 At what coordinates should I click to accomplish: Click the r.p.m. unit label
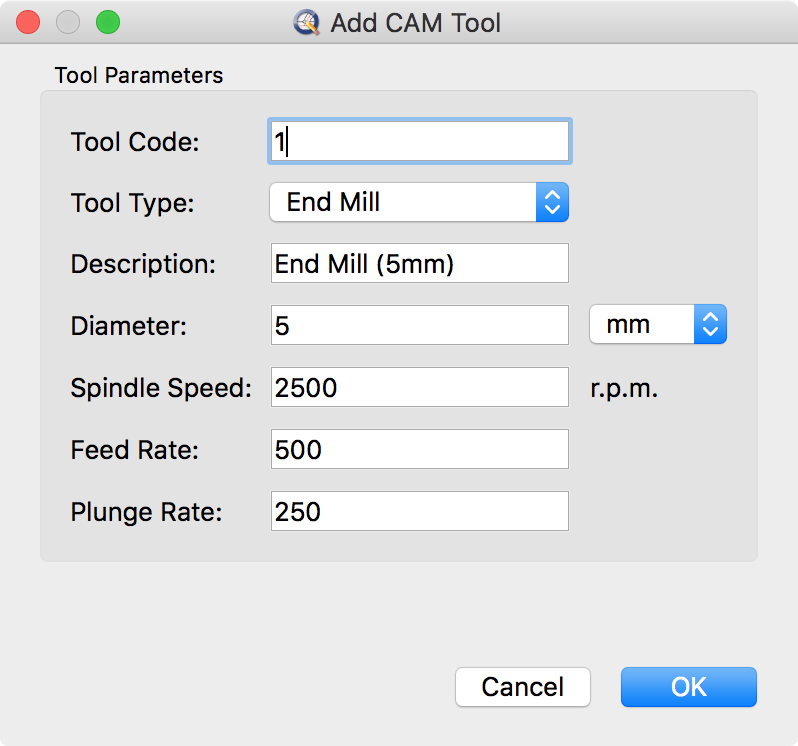624,388
